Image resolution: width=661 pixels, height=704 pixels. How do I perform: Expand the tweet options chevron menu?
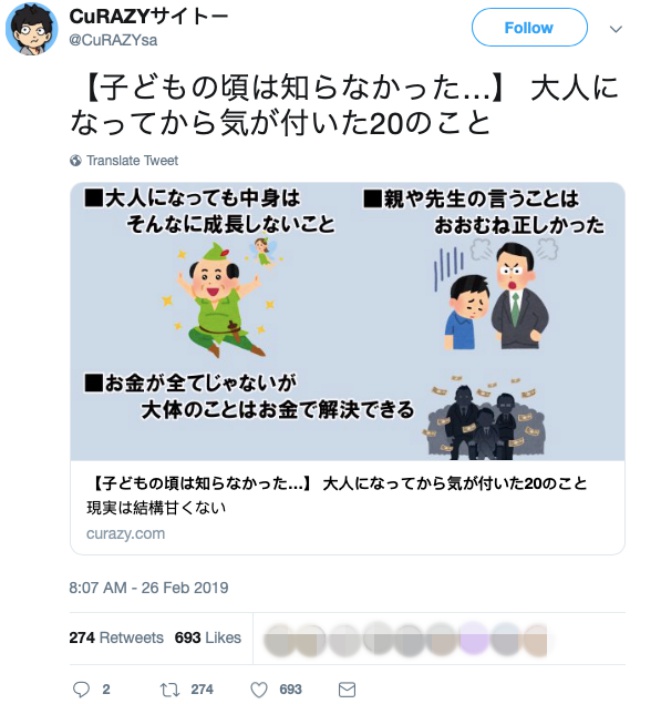616,29
